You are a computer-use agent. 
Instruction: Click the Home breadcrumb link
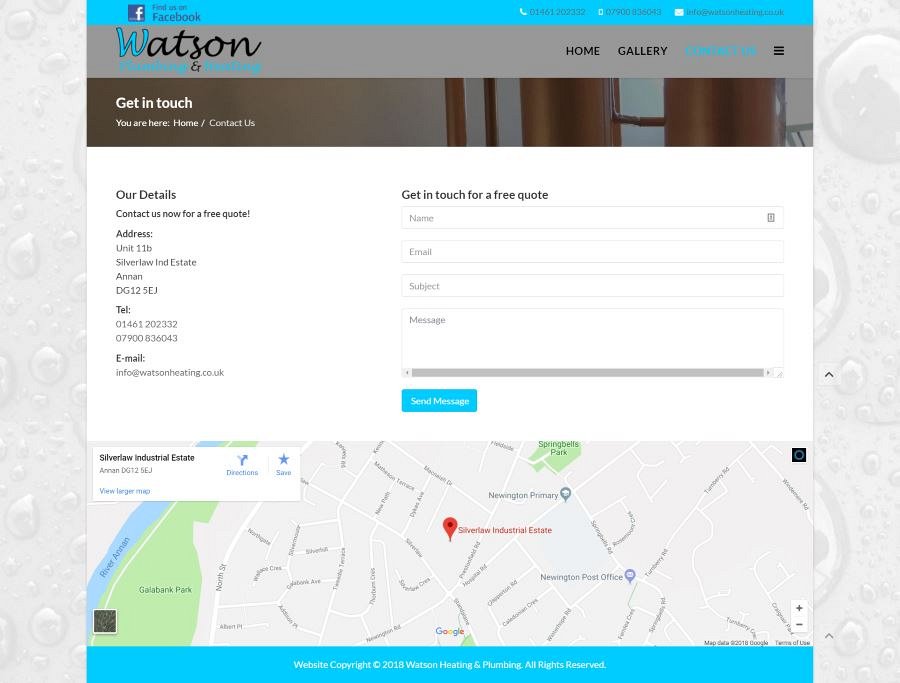(x=185, y=123)
